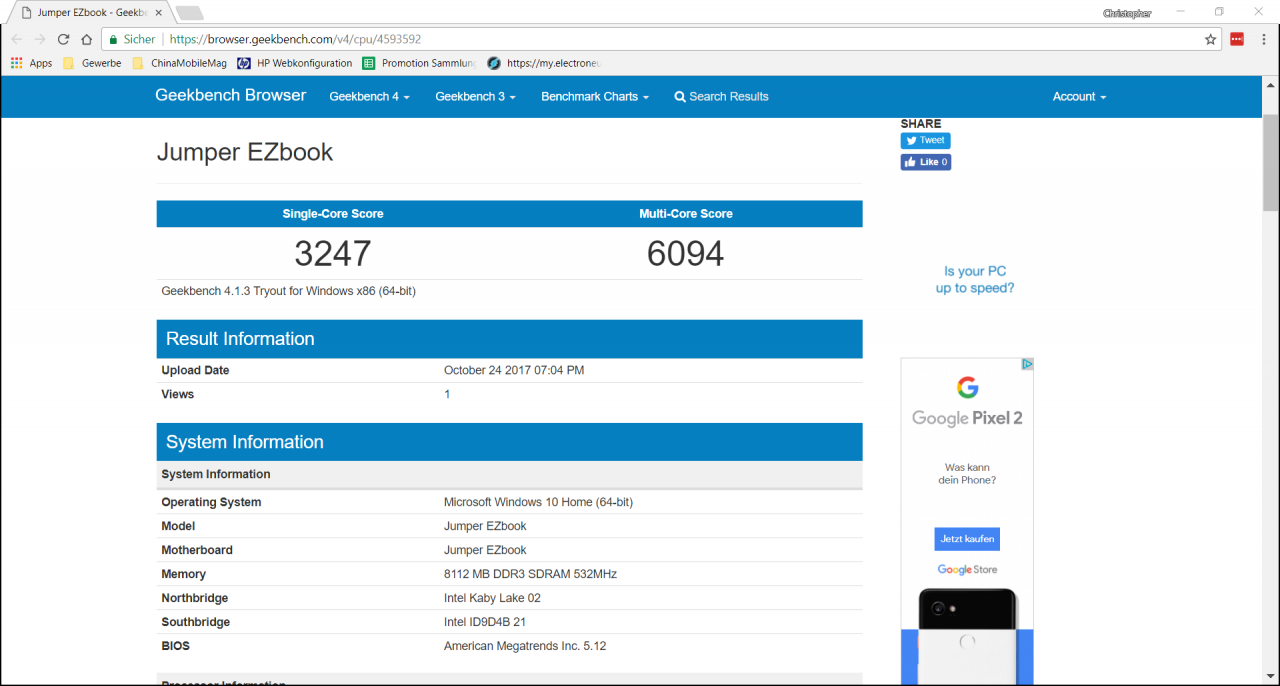Screen dimensions: 1280x686
Task: Click the AdChoices icon on the Pixel ad
Action: (x=1027, y=364)
